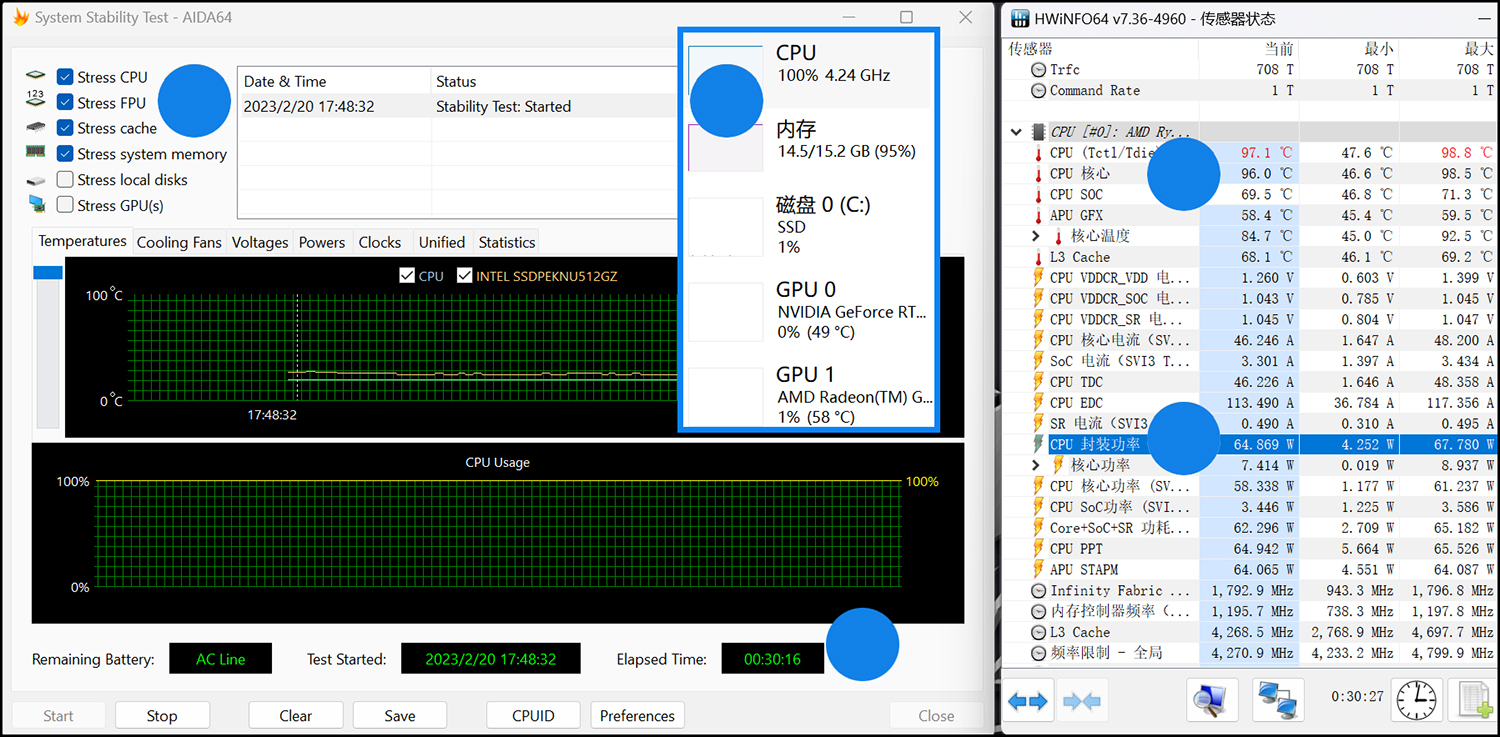
Task: Select the 磁盘 0 (C:) SSD entry
Action: tap(811, 228)
